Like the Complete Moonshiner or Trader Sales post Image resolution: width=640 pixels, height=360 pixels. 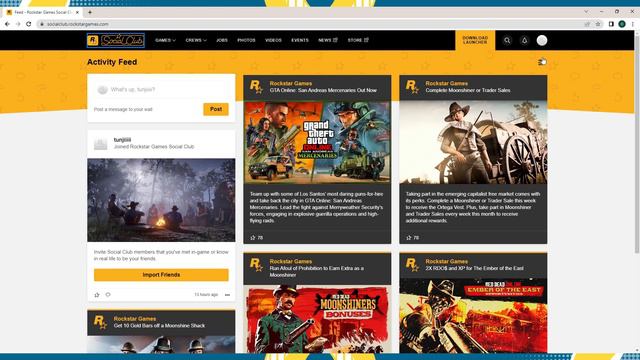coord(409,238)
